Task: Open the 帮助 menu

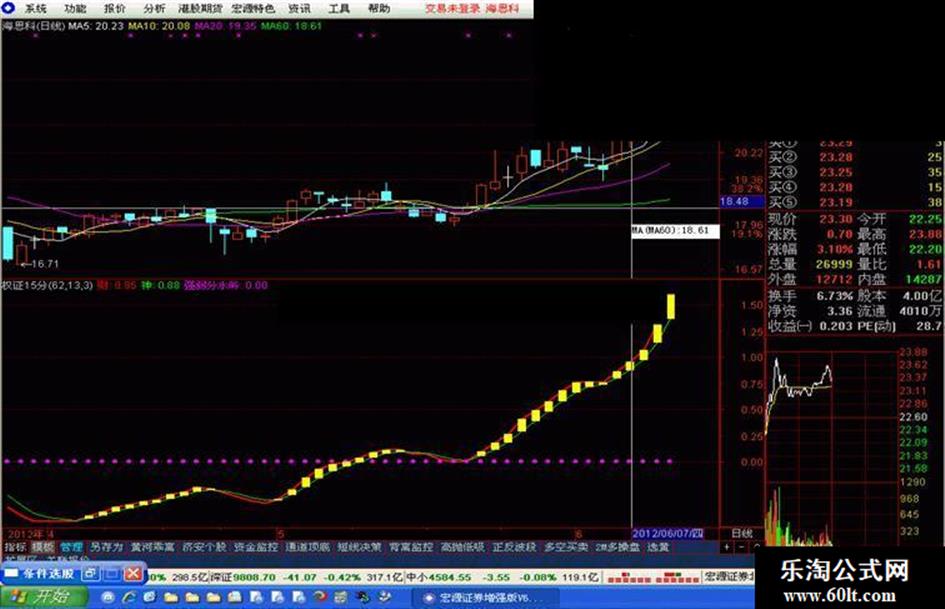Action: click(x=378, y=8)
